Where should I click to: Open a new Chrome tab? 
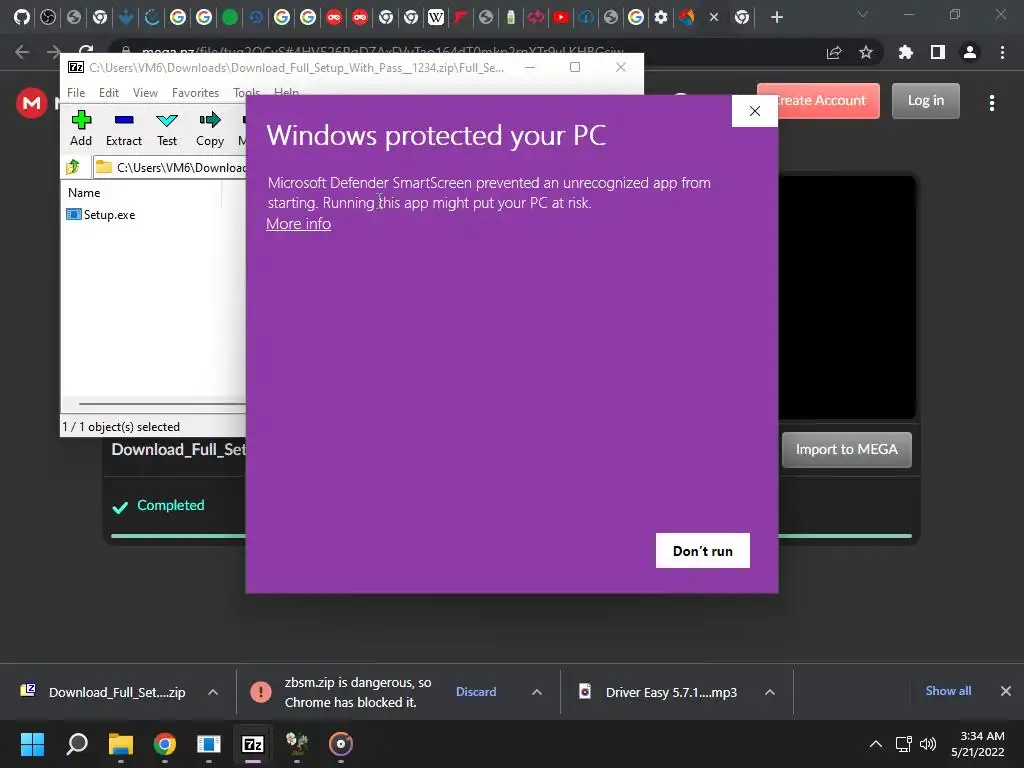click(776, 17)
